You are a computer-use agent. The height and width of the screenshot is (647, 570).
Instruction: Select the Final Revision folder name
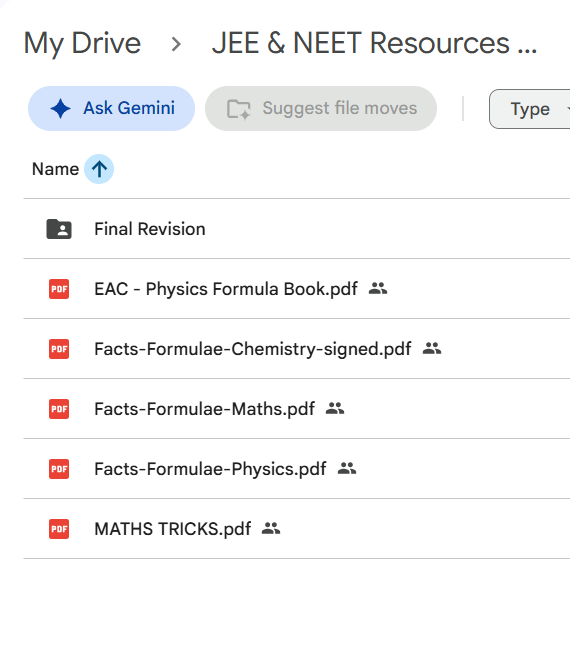[x=150, y=229]
